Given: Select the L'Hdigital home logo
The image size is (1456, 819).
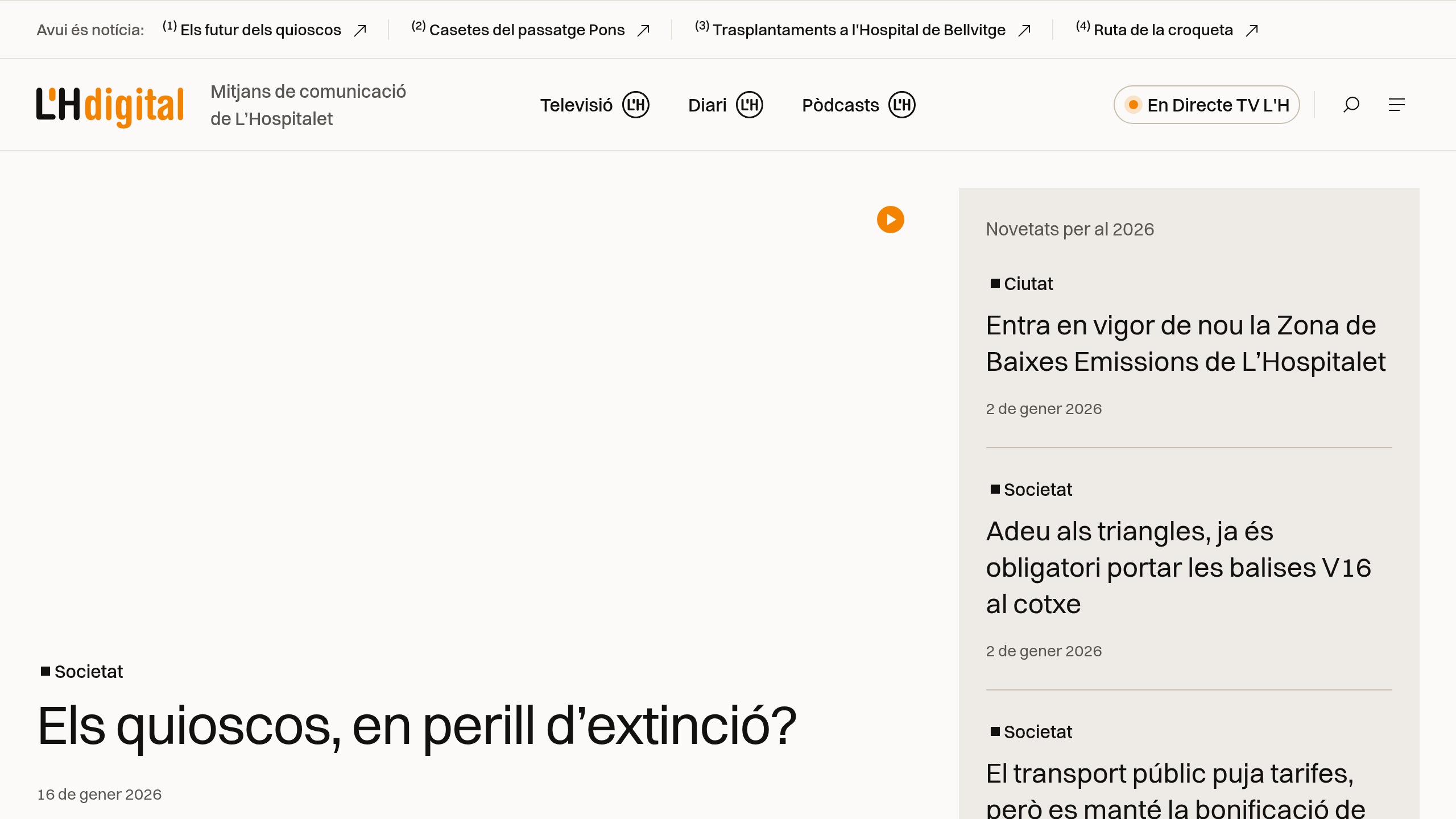Looking at the screenshot, I should coord(110,105).
